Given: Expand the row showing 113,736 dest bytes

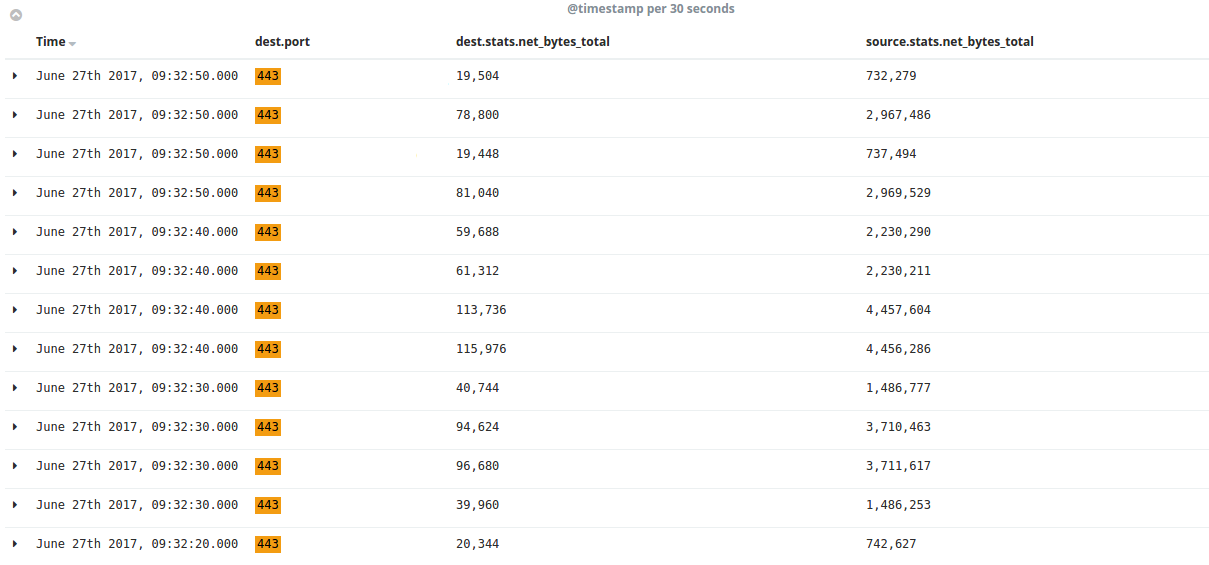Looking at the screenshot, I should click(15, 310).
